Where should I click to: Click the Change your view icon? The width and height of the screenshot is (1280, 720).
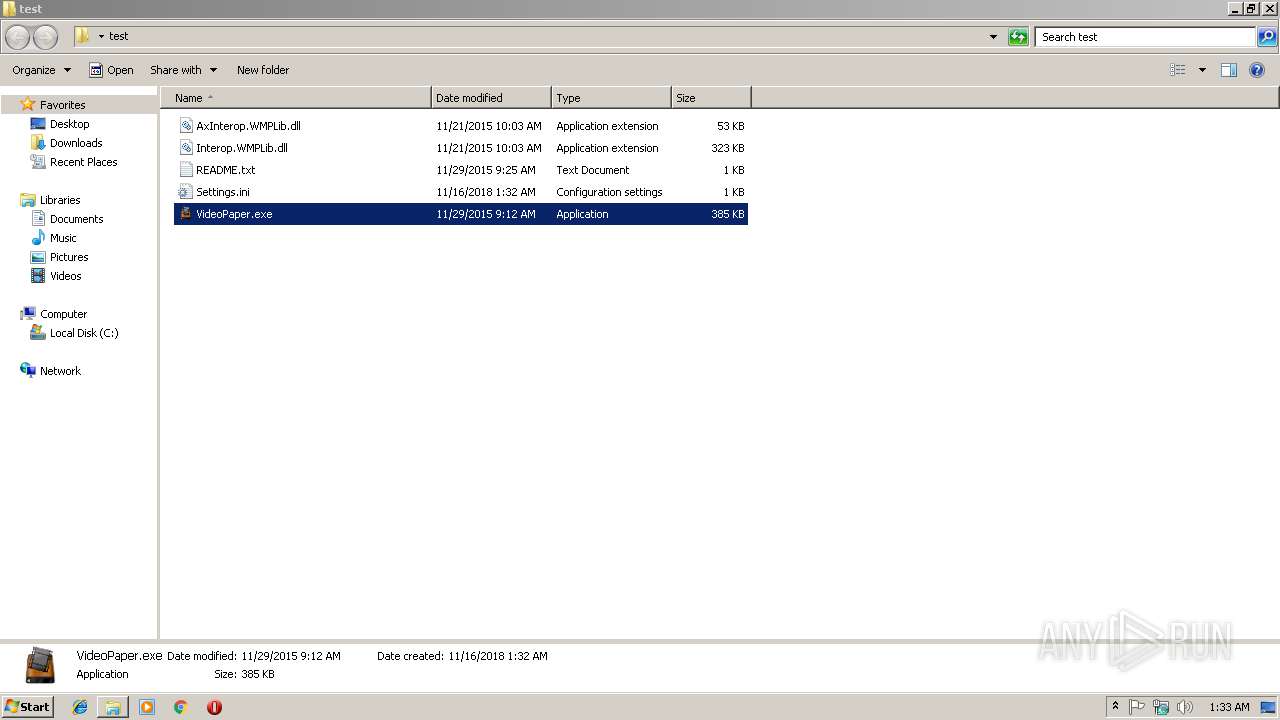pyautogui.click(x=1178, y=70)
